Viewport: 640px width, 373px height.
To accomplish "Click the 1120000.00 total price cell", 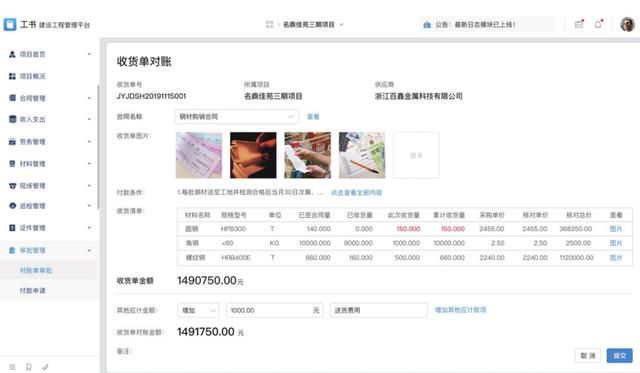I will (x=576, y=258).
